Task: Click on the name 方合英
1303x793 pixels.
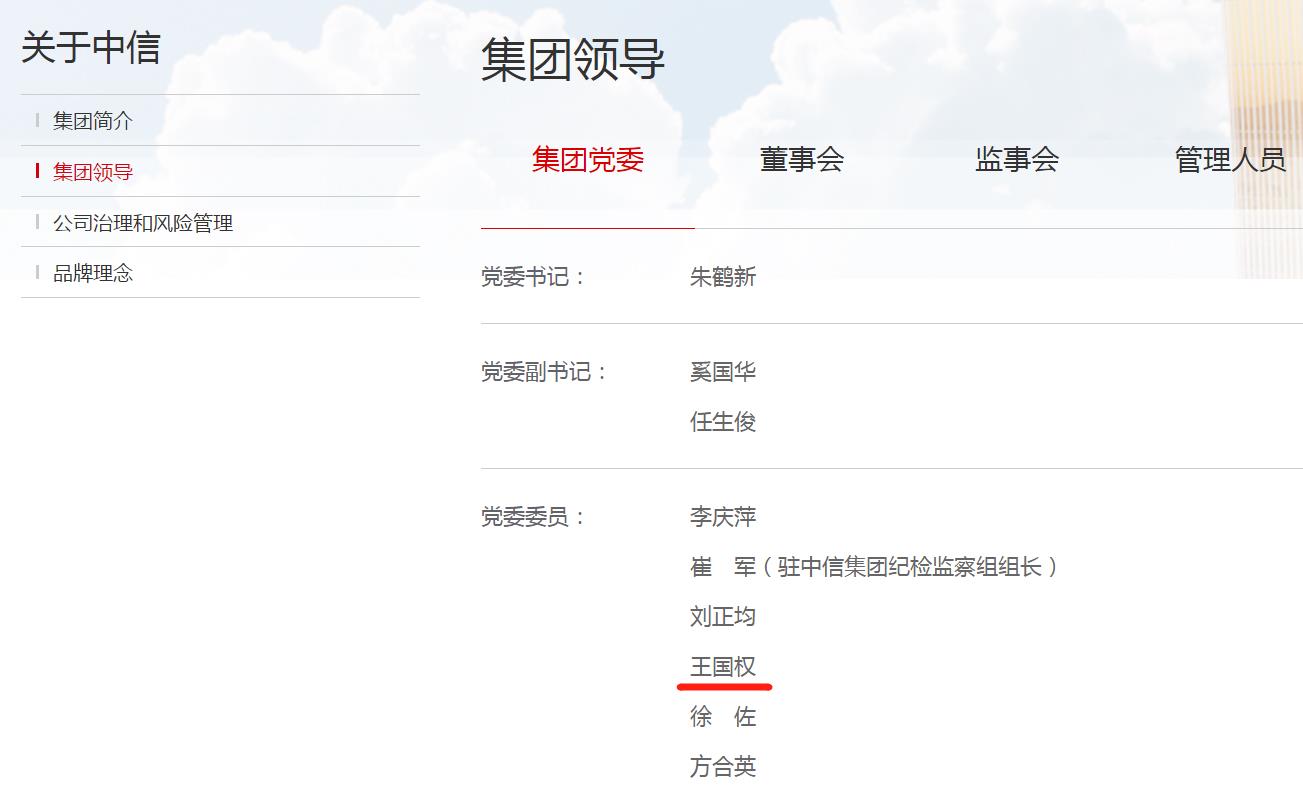Action: point(722,767)
